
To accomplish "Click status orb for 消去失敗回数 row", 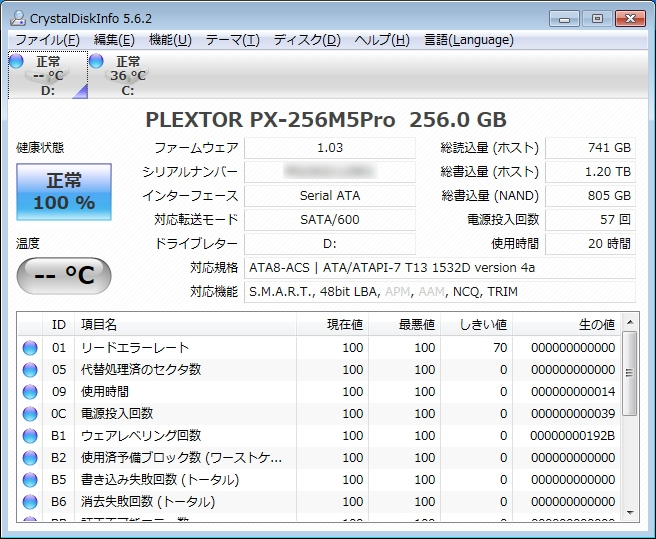I will pos(30,502).
